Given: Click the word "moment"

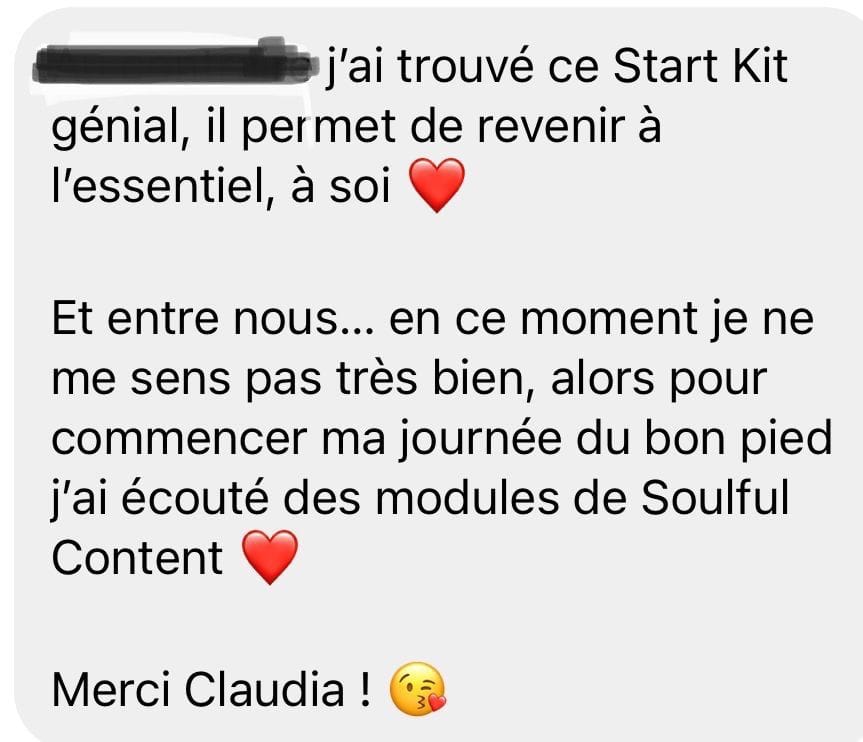Looking at the screenshot, I should [609, 320].
